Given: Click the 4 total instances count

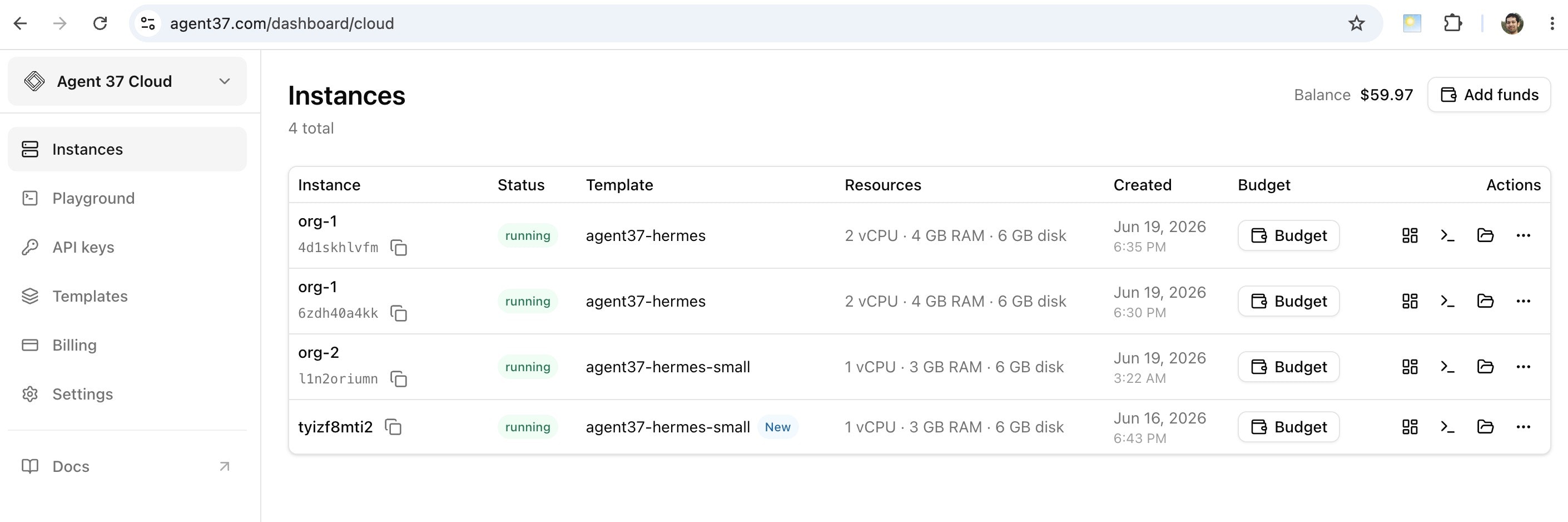Looking at the screenshot, I should click(x=311, y=129).
